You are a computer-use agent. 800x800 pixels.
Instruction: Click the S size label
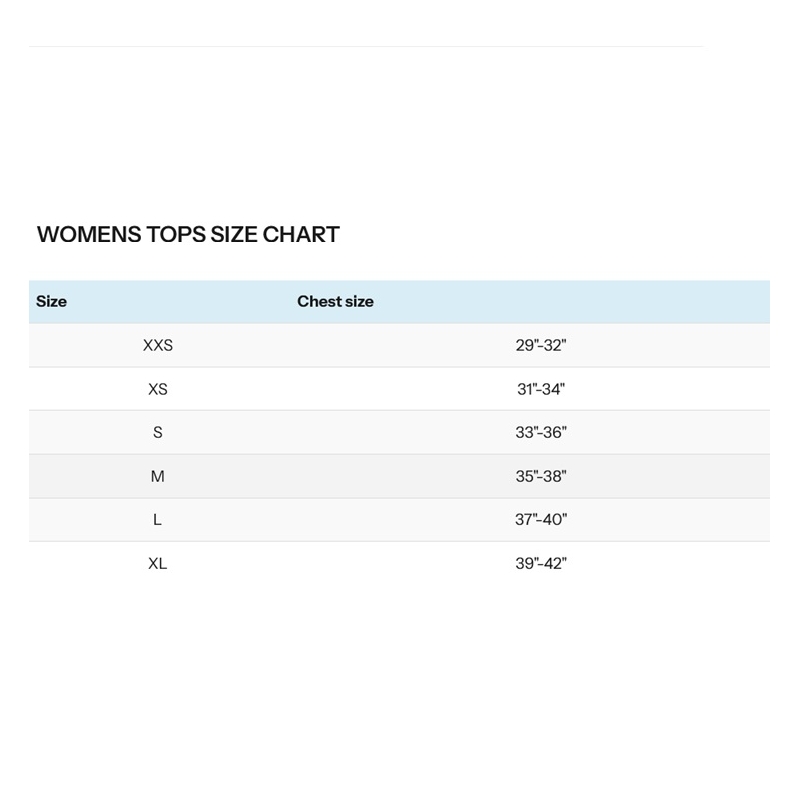158,433
